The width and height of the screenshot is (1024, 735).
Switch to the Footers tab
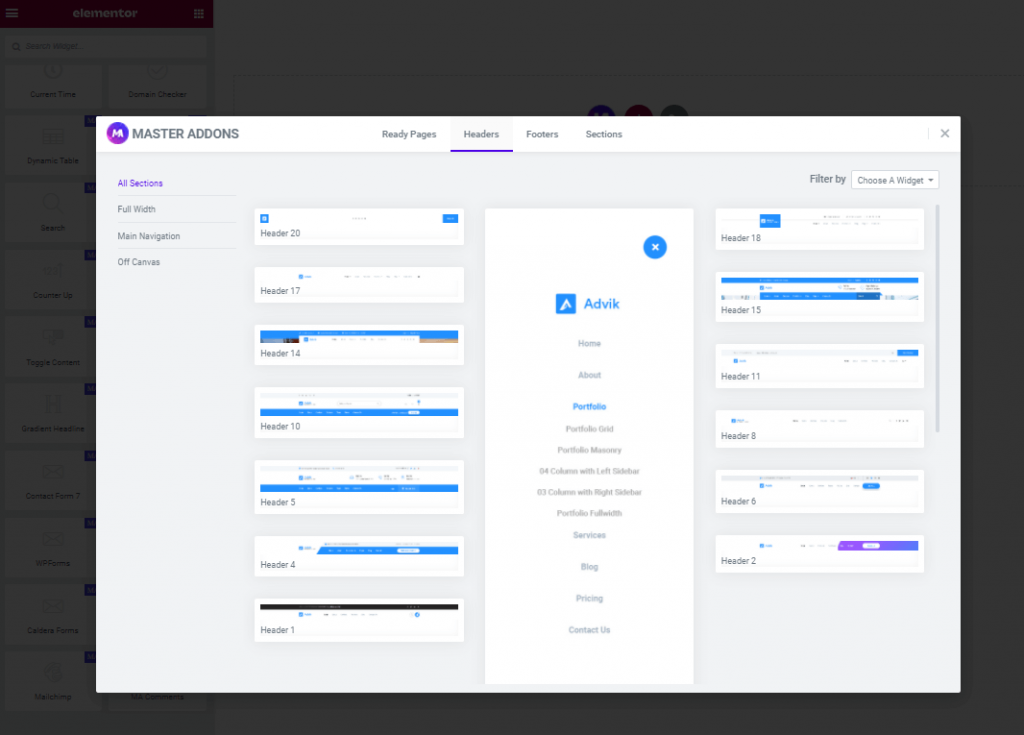541,132
